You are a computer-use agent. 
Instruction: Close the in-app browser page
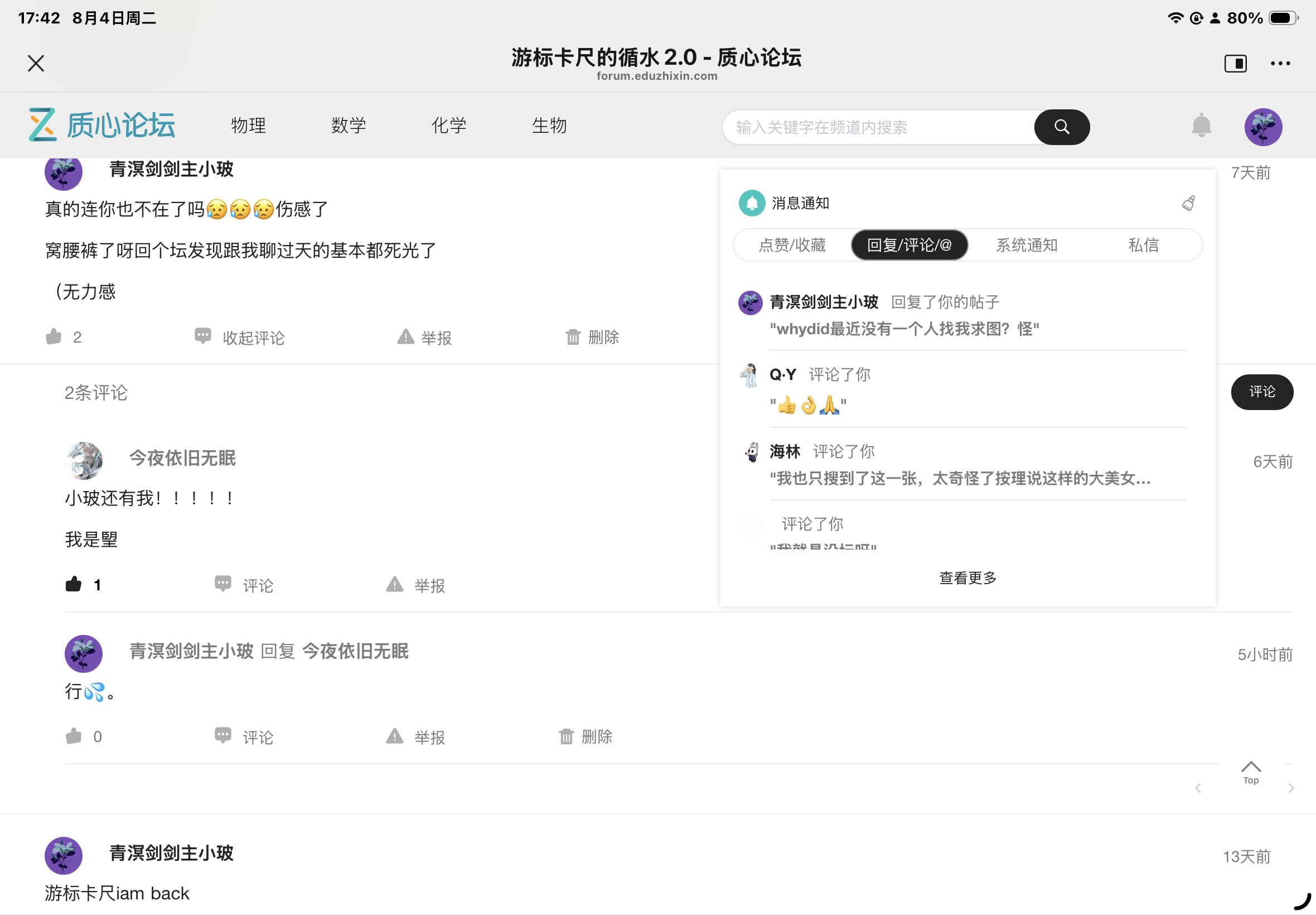click(x=36, y=63)
